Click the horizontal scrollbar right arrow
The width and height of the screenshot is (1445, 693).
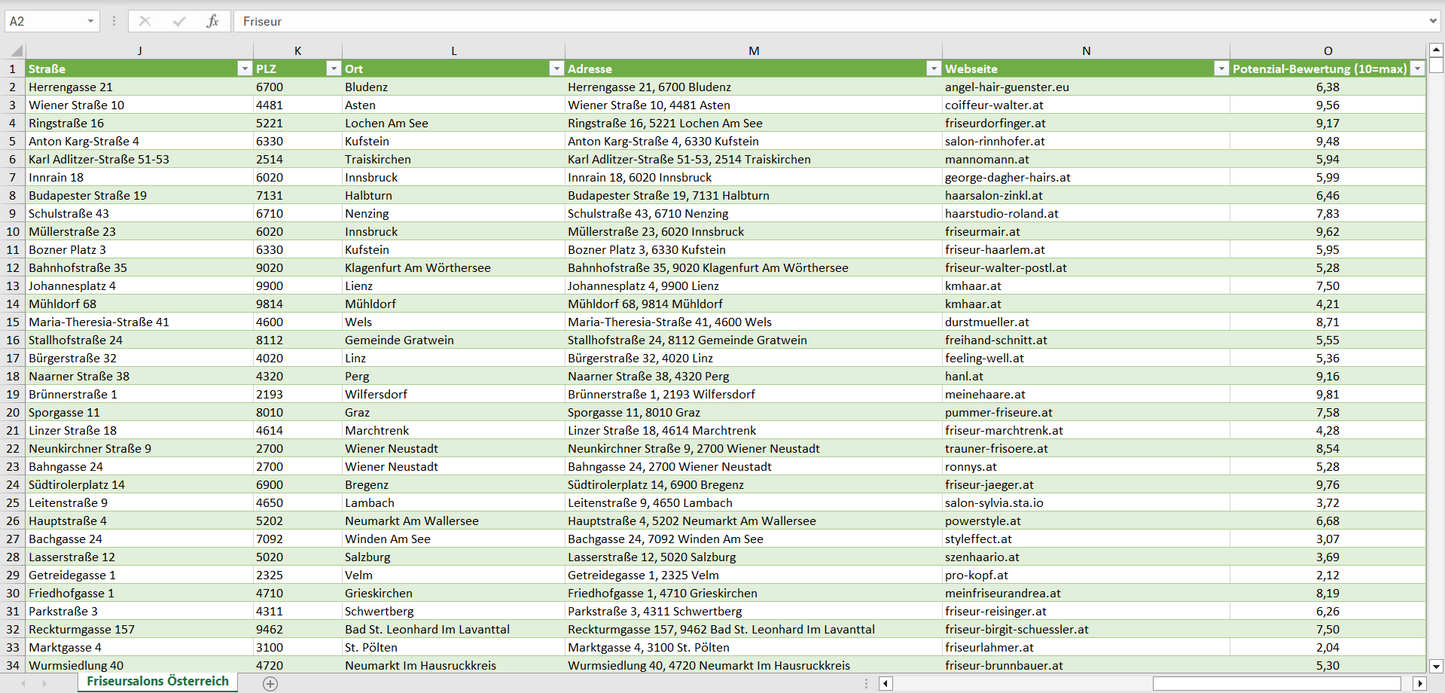point(1419,683)
